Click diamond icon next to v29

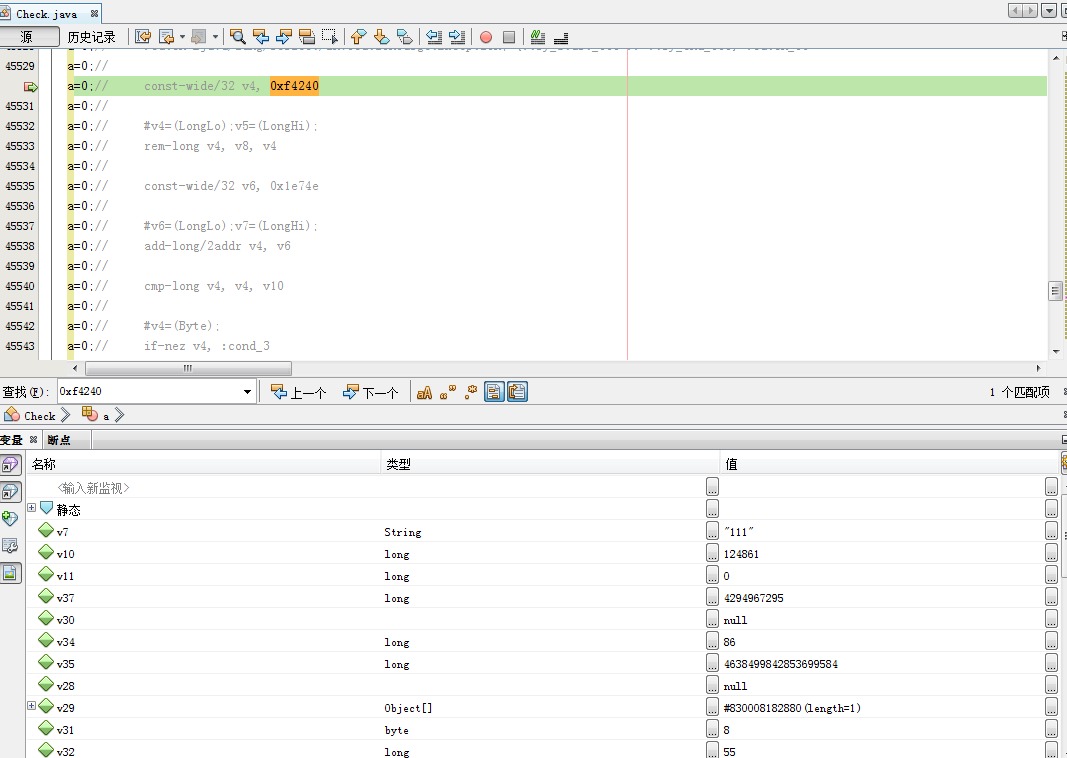46,706
